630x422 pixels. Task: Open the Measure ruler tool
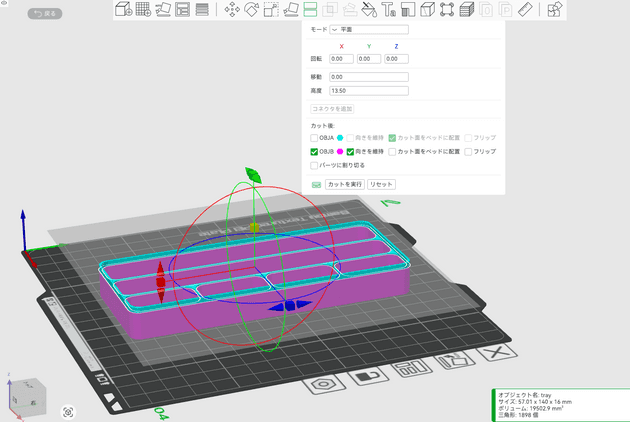point(525,10)
